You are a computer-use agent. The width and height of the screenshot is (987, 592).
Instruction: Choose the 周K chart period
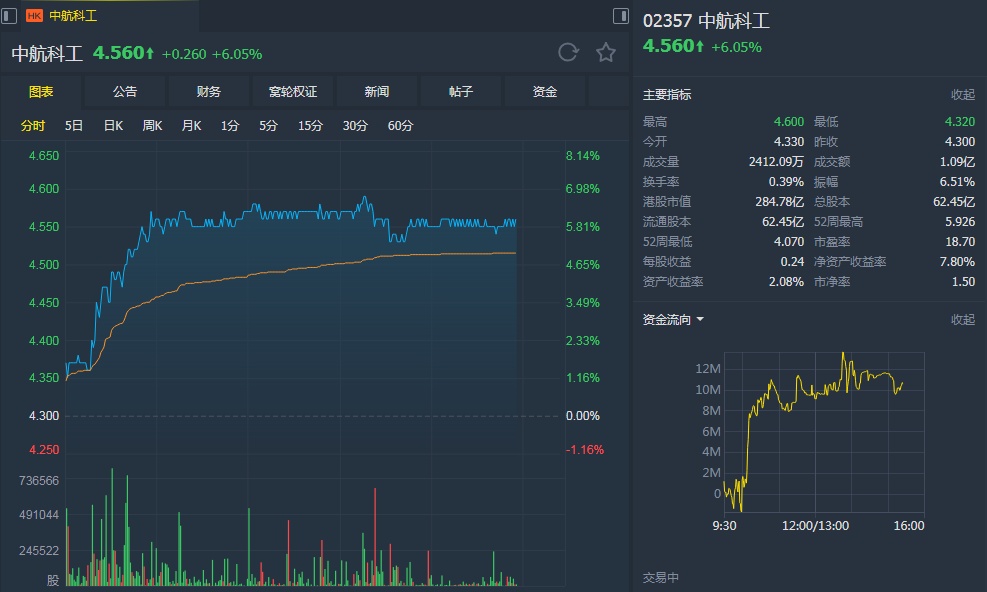(x=152, y=126)
